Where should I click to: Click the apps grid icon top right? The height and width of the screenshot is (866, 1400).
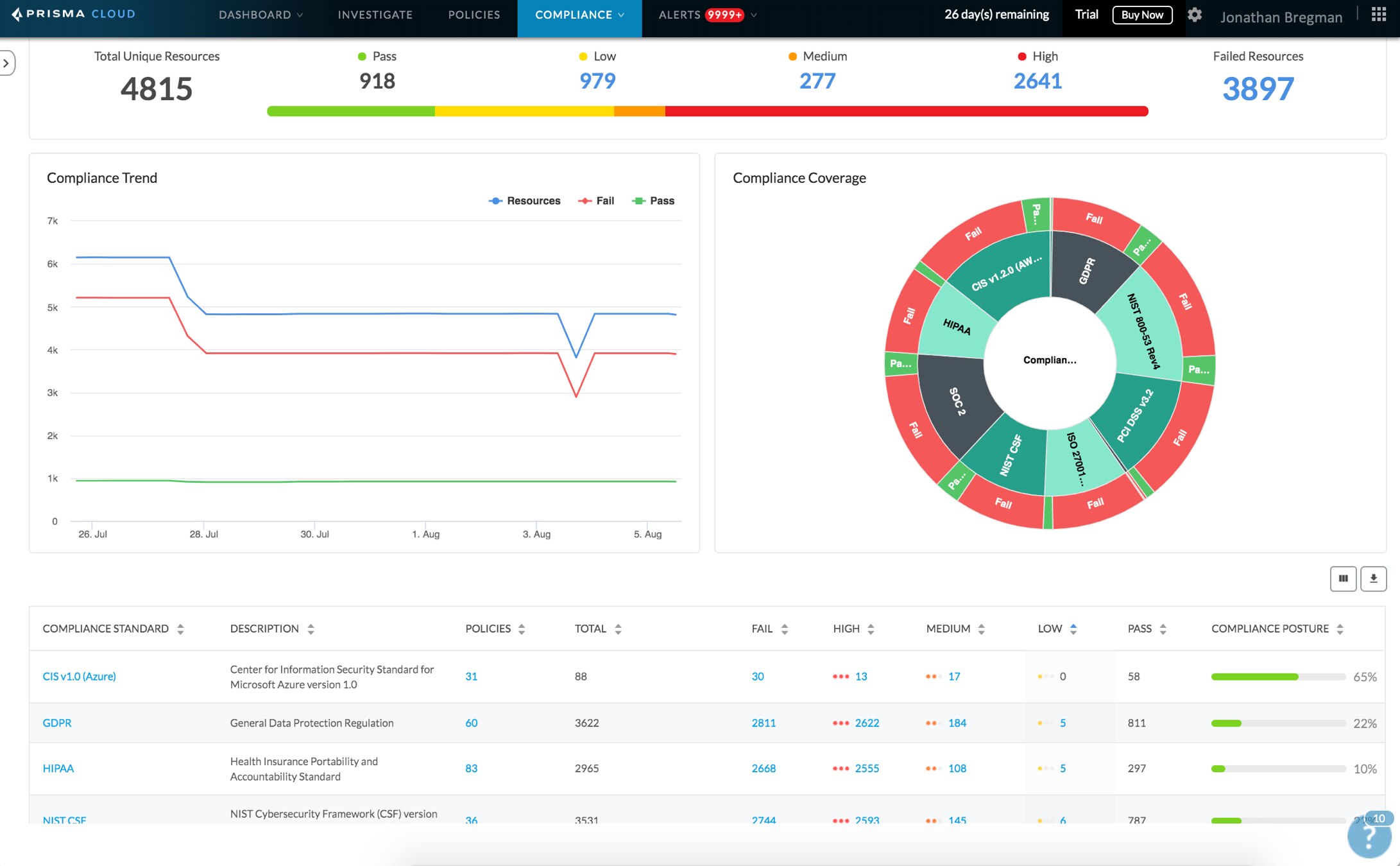point(1379,13)
